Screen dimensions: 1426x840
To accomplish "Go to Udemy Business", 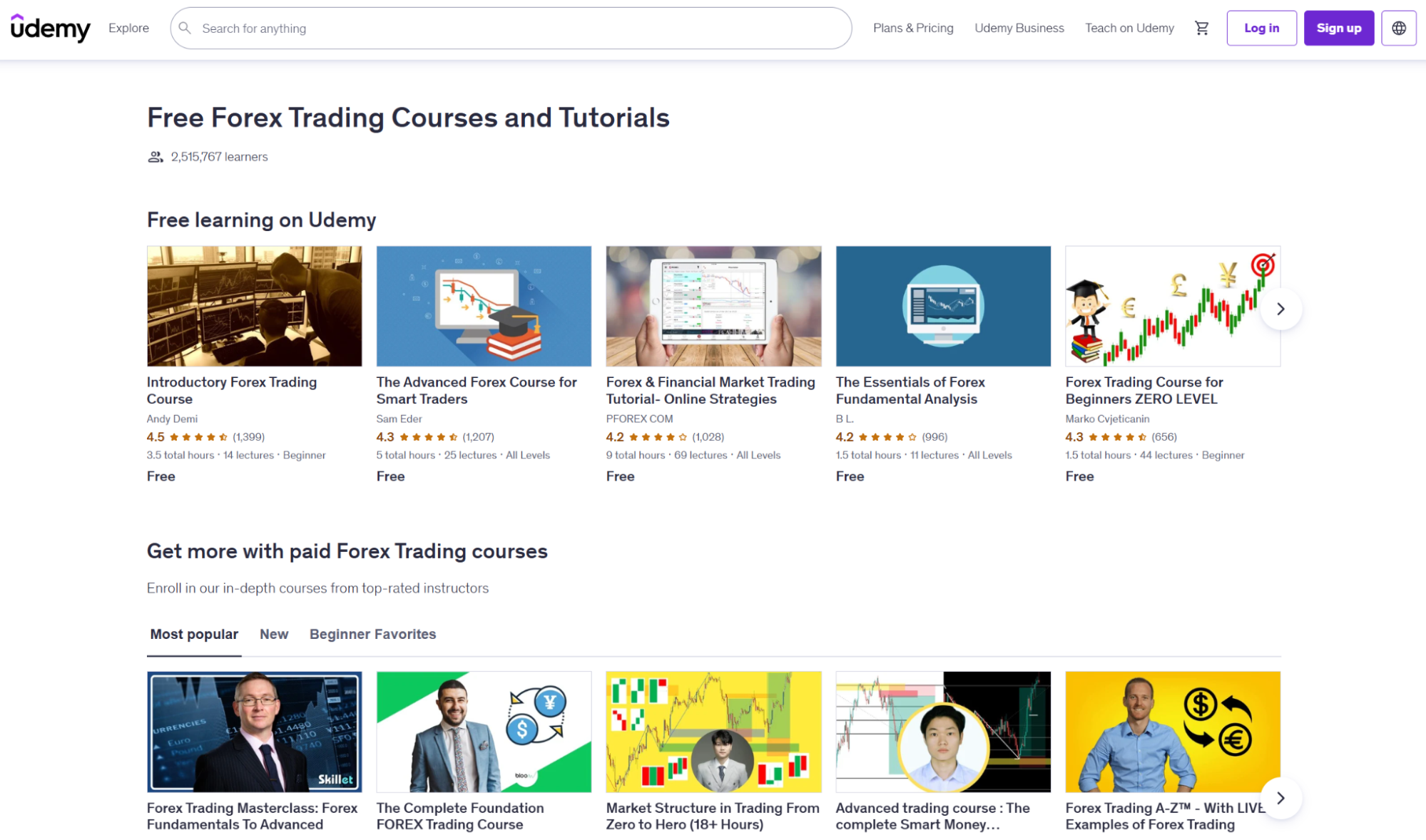I will pos(1019,28).
